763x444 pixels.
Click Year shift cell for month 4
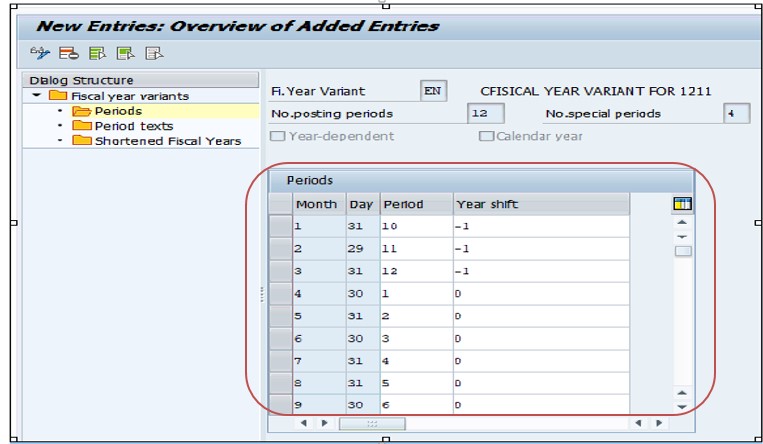point(541,293)
